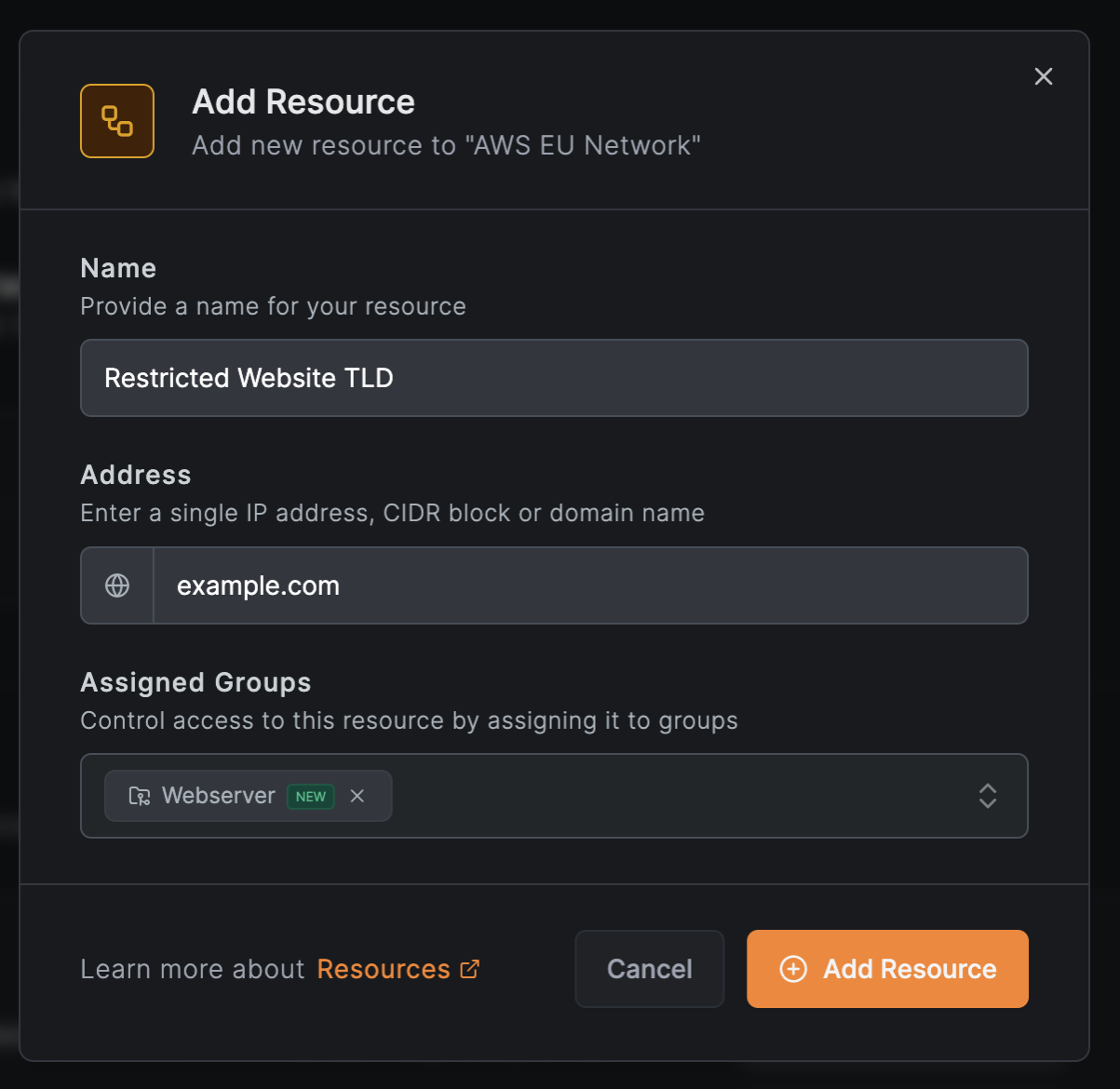1120x1089 pixels.
Task: Click the resource icon in the dialog header
Action: coord(116,121)
